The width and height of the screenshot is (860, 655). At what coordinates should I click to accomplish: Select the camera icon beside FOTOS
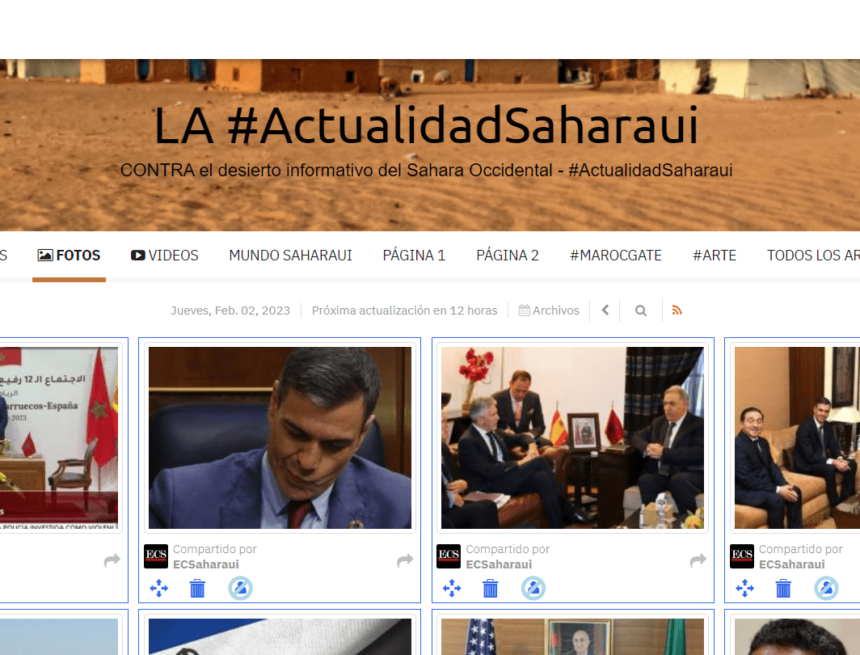46,255
